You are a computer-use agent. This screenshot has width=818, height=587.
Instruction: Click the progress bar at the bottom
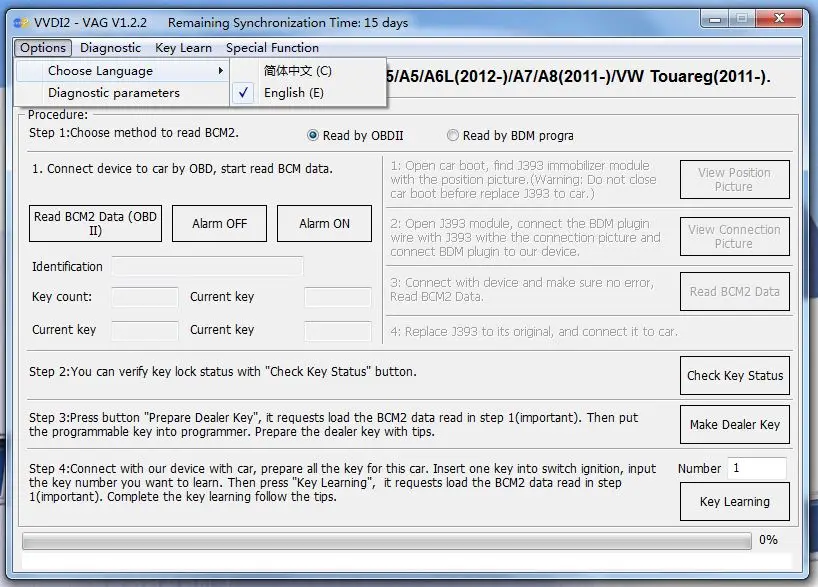(x=387, y=541)
